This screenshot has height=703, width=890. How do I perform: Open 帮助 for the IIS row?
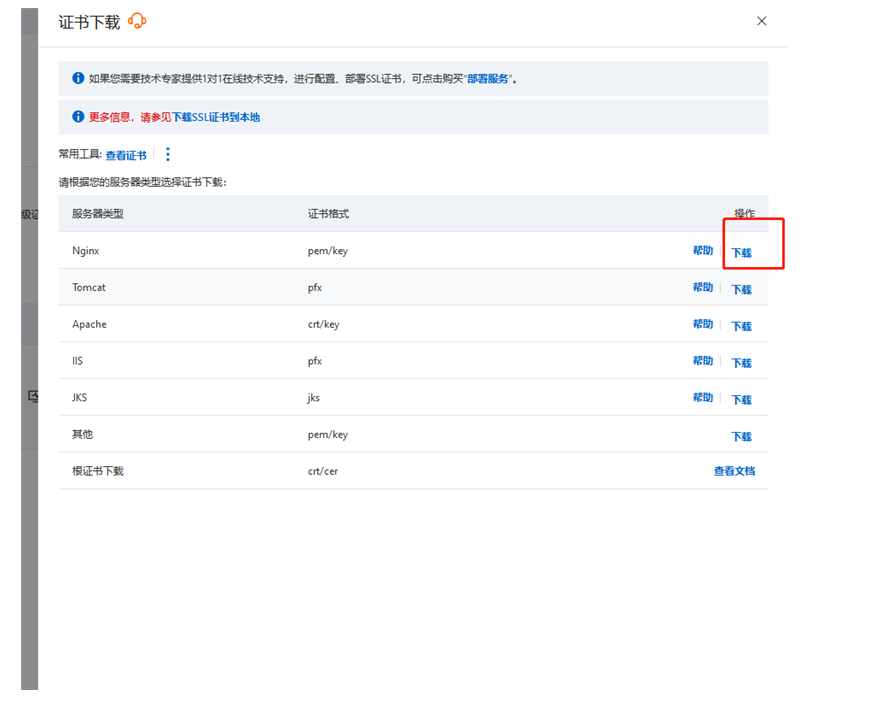703,361
